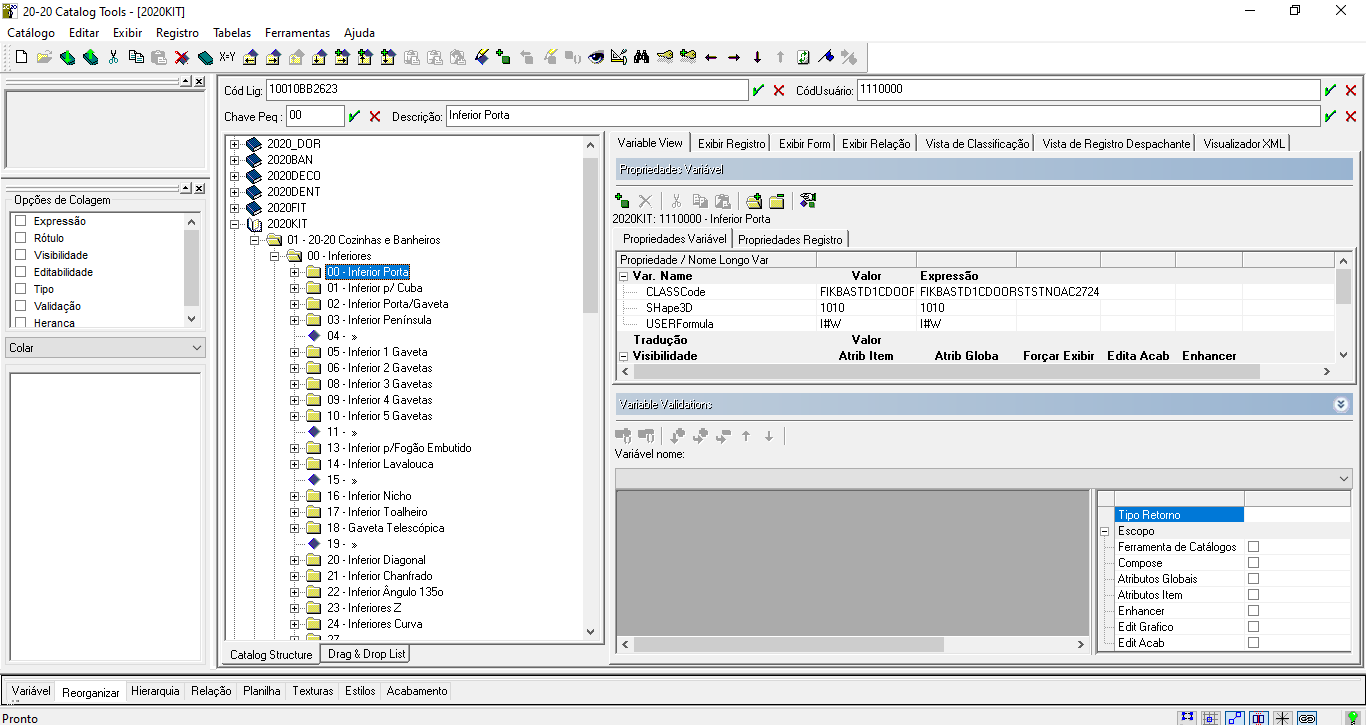1366x725 pixels.
Task: Enable the Enhancer scope checkbox
Action: (1253, 611)
